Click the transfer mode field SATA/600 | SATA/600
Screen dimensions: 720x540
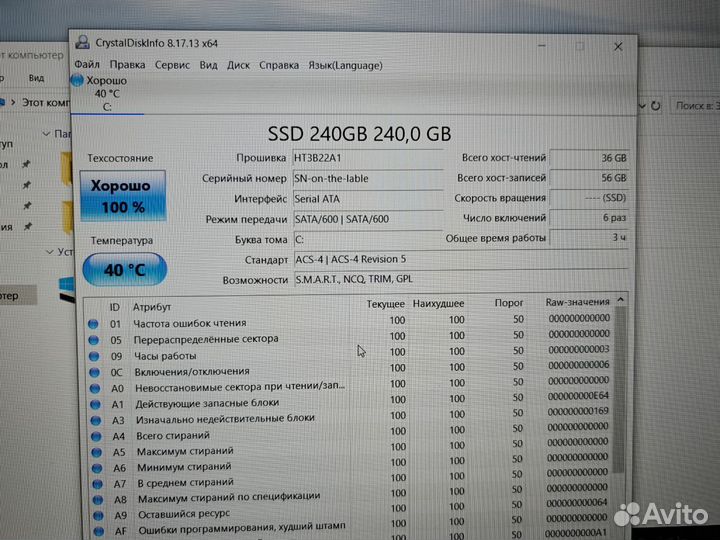(367, 219)
